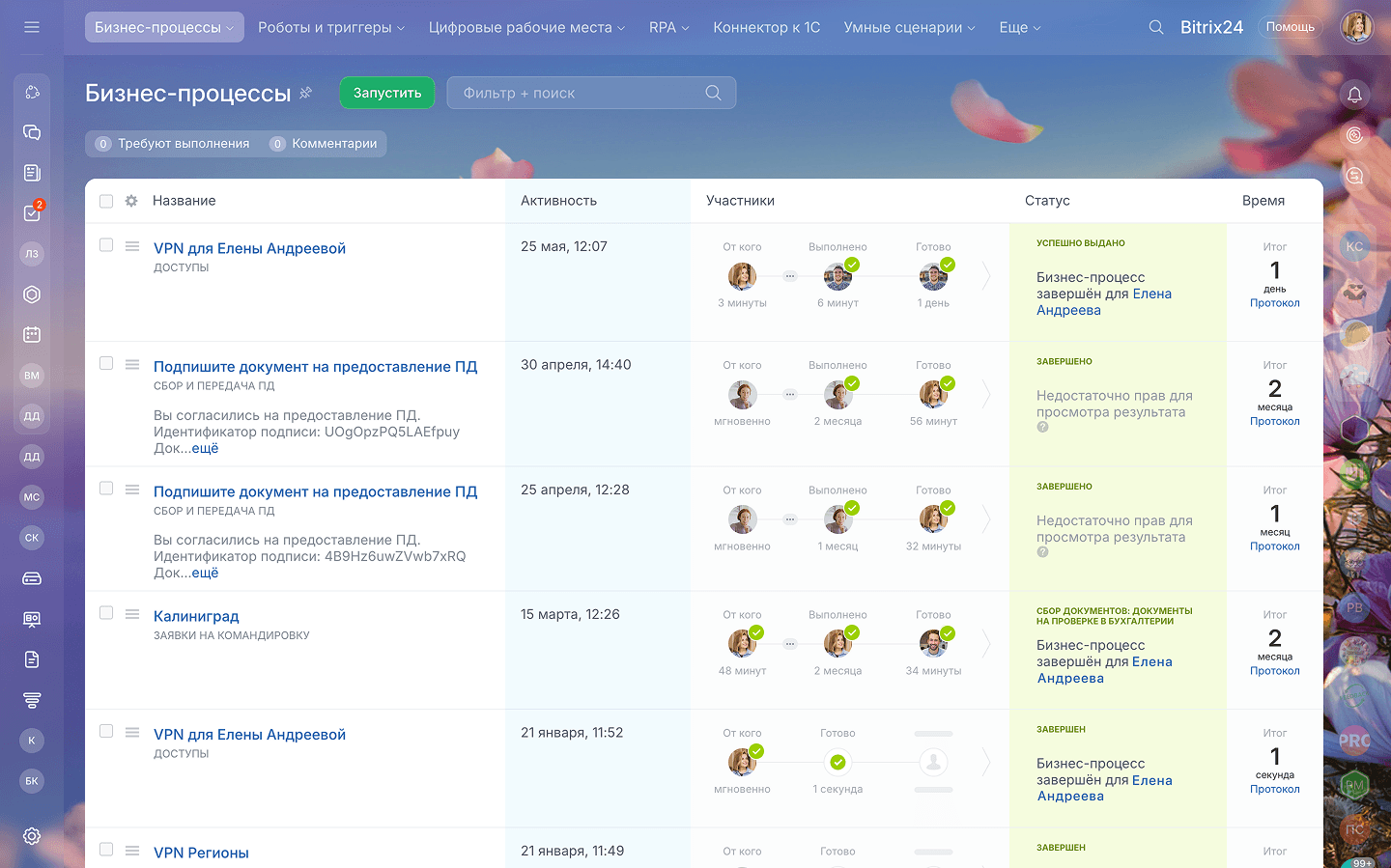Open the VPN Регионы process link
The image size is (1391, 868).
point(201,853)
